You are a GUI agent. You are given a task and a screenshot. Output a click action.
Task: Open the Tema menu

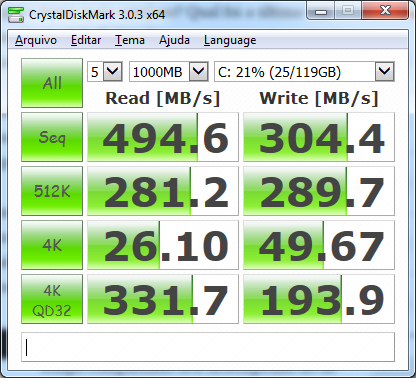pyautogui.click(x=130, y=40)
